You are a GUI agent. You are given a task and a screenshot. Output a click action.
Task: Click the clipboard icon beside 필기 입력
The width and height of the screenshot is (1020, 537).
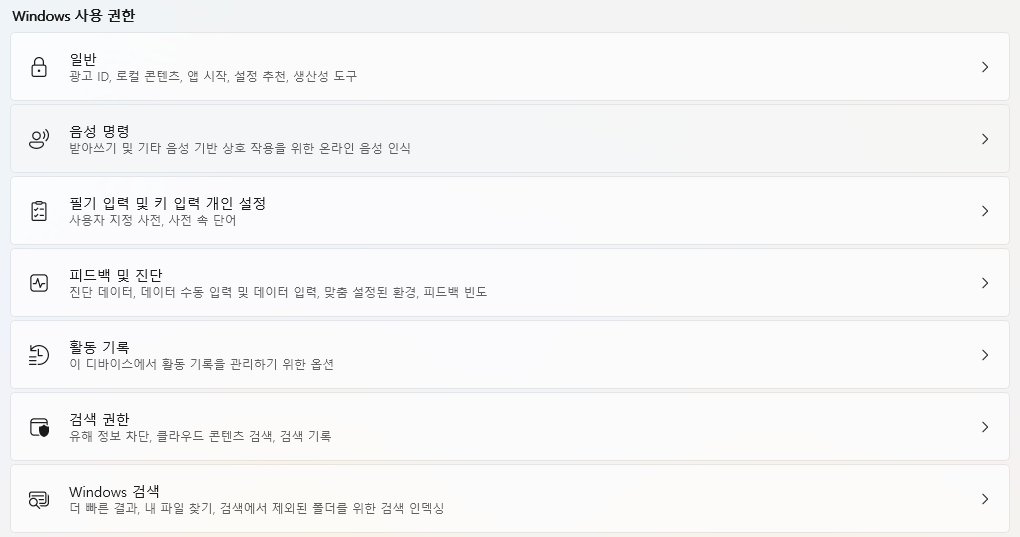click(x=39, y=211)
